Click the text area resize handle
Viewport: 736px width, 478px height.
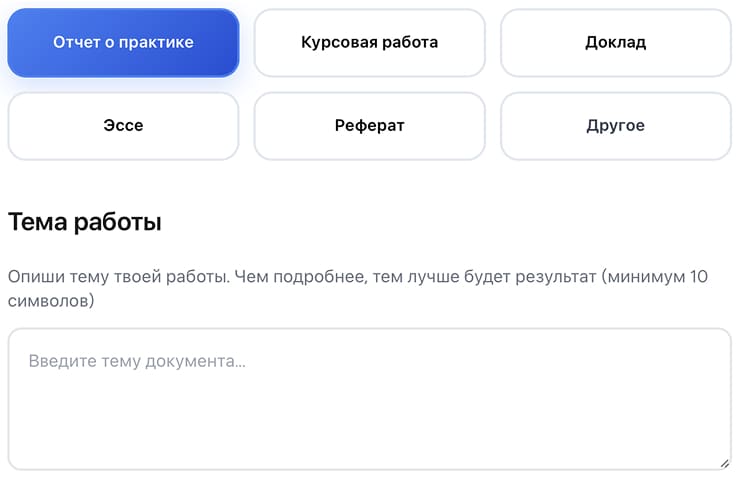click(x=724, y=463)
